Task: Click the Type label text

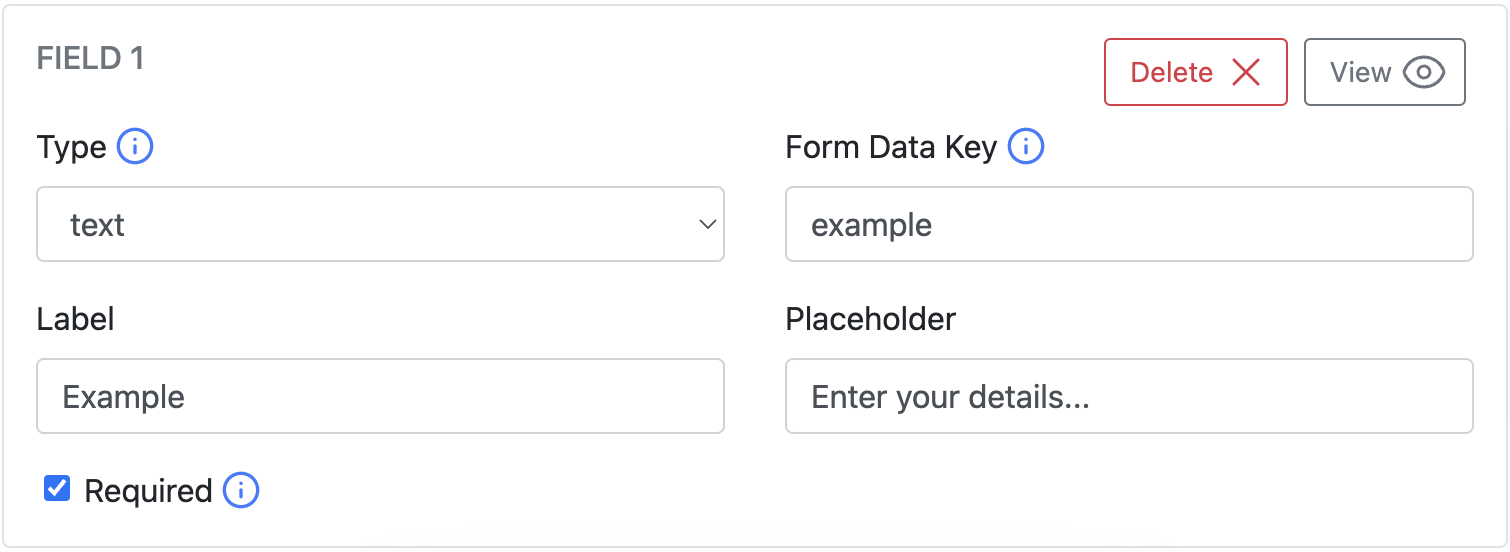Action: [71, 148]
